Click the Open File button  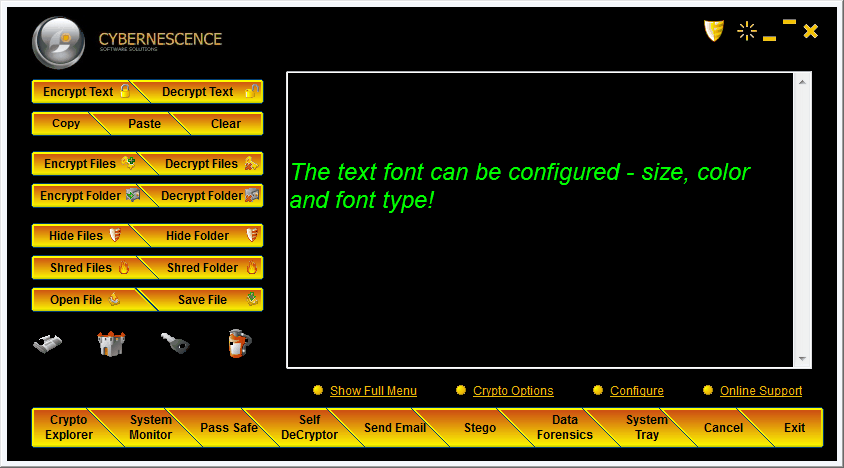[x=89, y=299]
